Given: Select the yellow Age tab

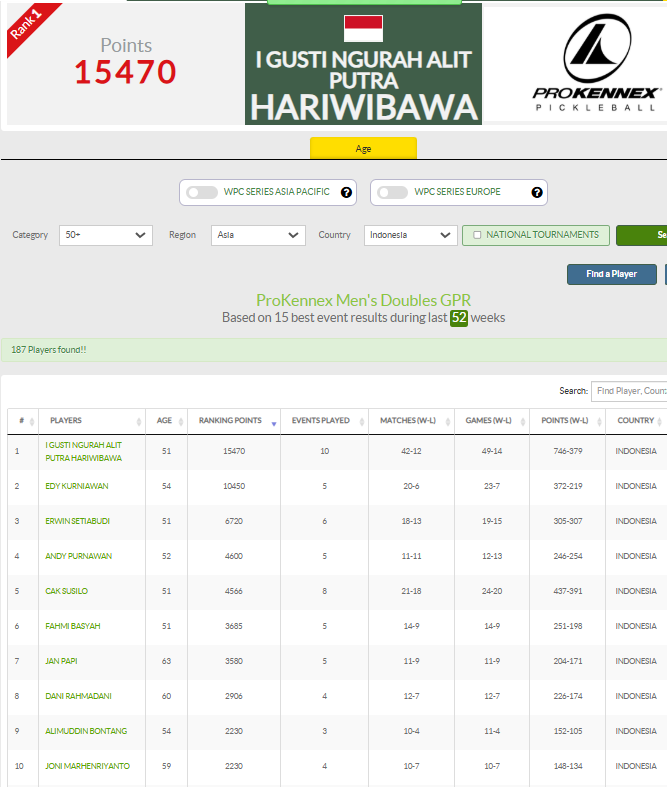Looking at the screenshot, I should pyautogui.click(x=363, y=148).
